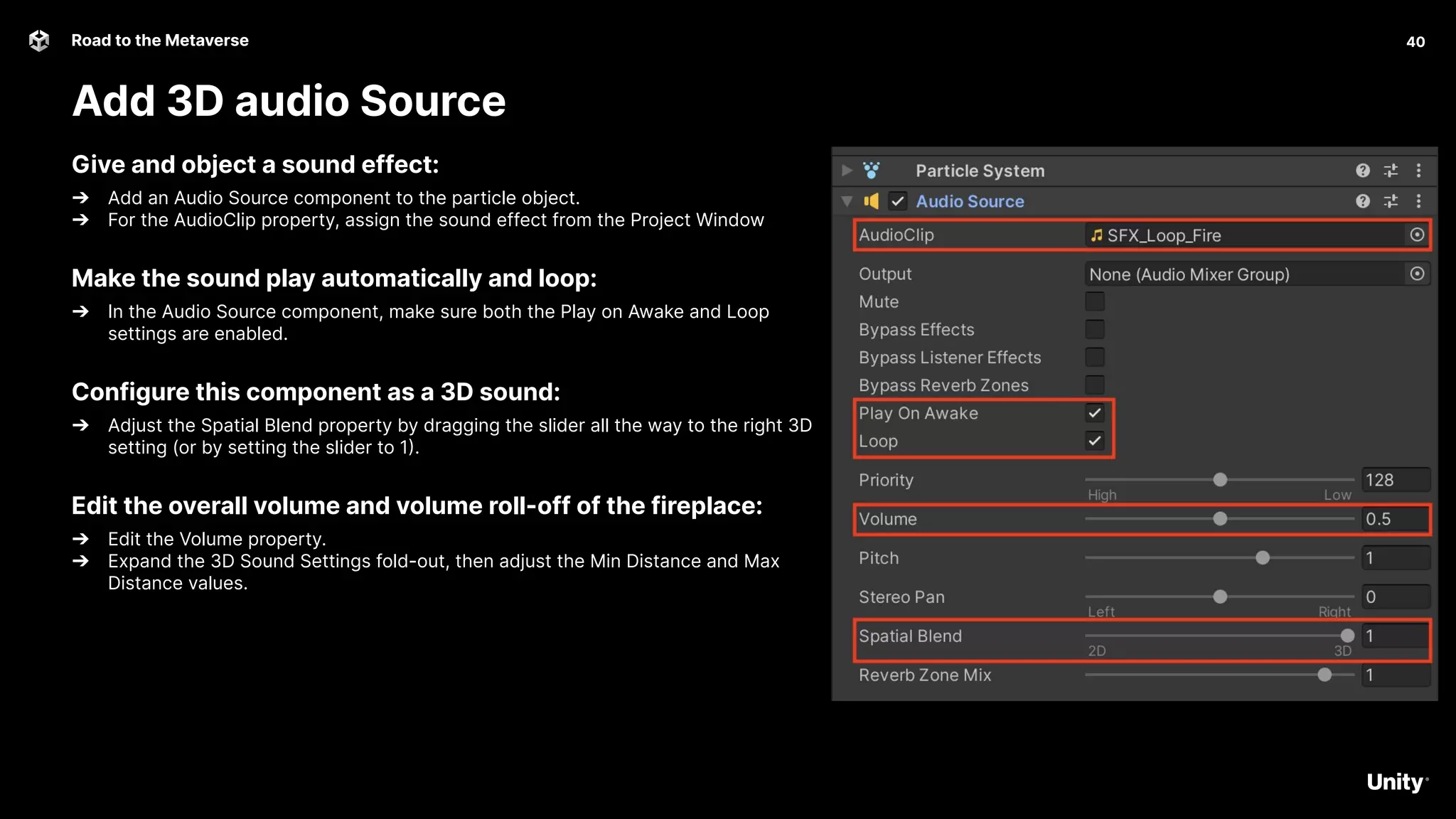
Task: Click the Play On Awake label
Action: 918,413
